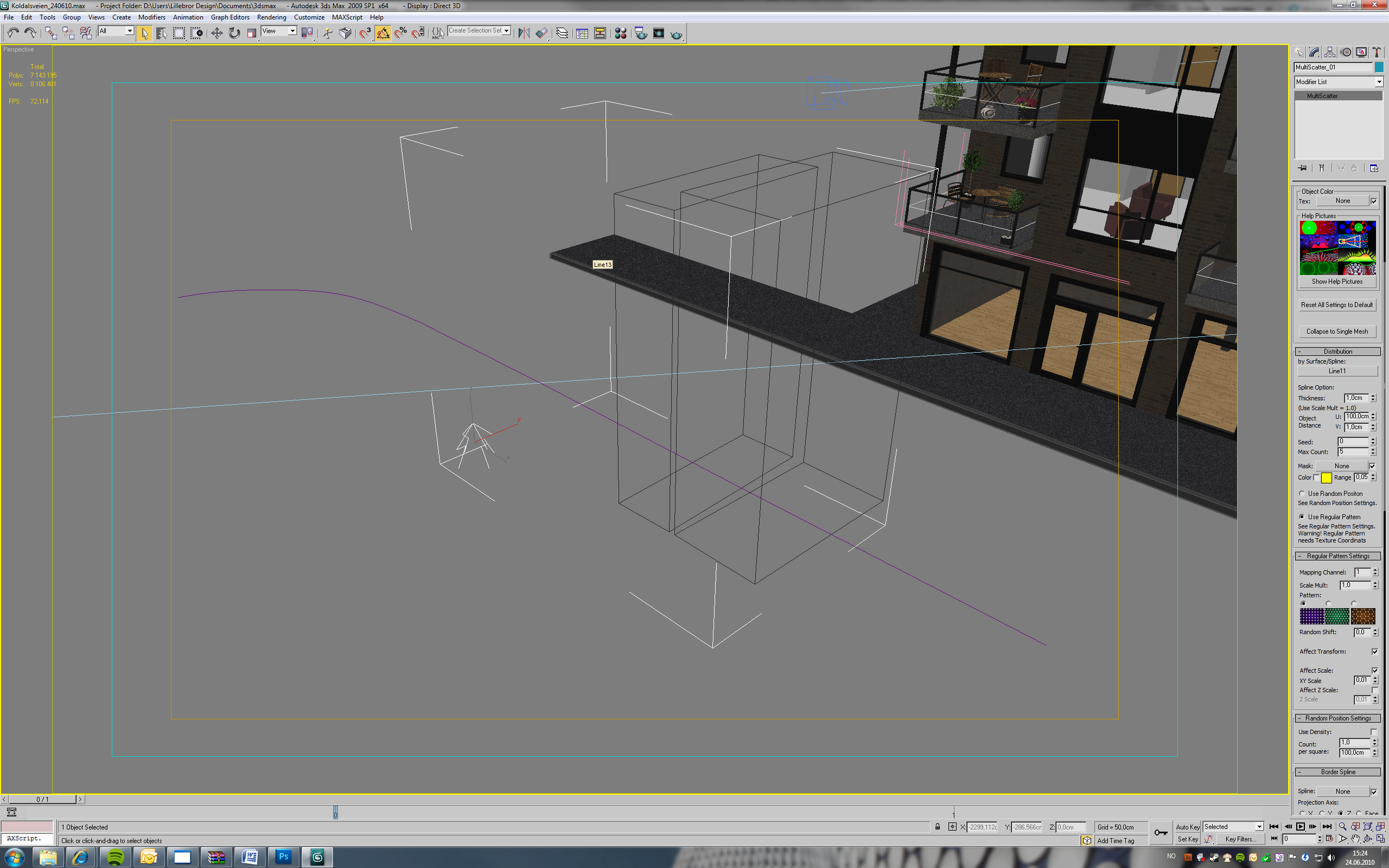Activate the Select and Link tool

point(50,33)
